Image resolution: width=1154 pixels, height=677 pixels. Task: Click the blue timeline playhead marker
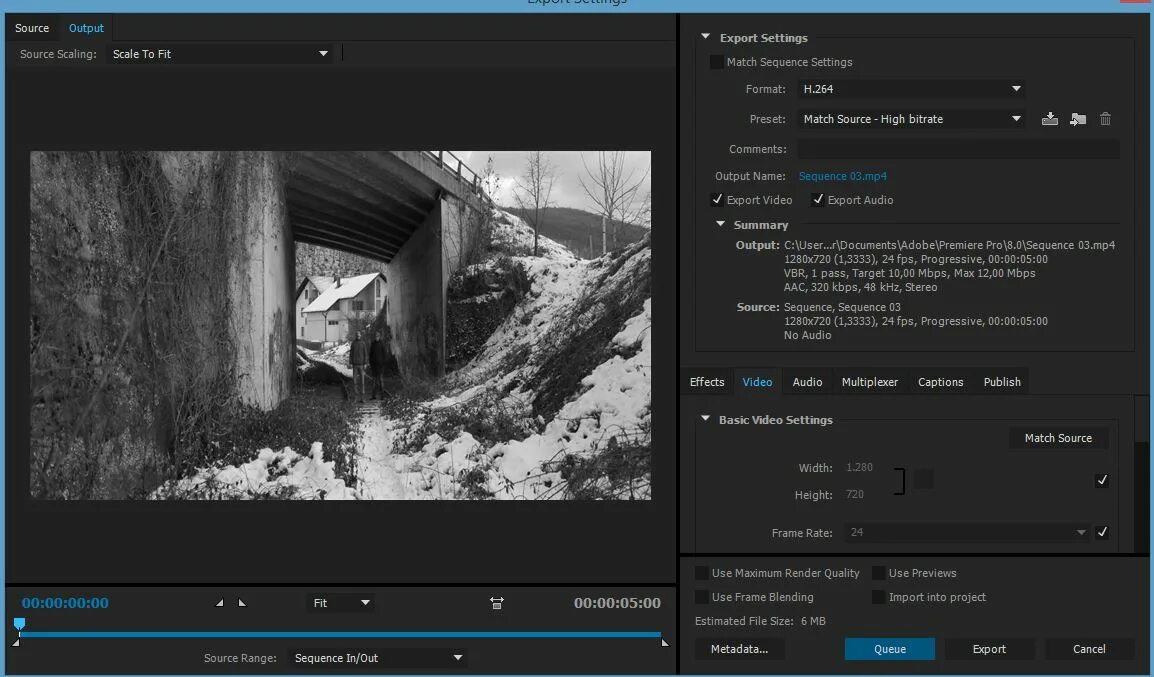[x=20, y=624]
